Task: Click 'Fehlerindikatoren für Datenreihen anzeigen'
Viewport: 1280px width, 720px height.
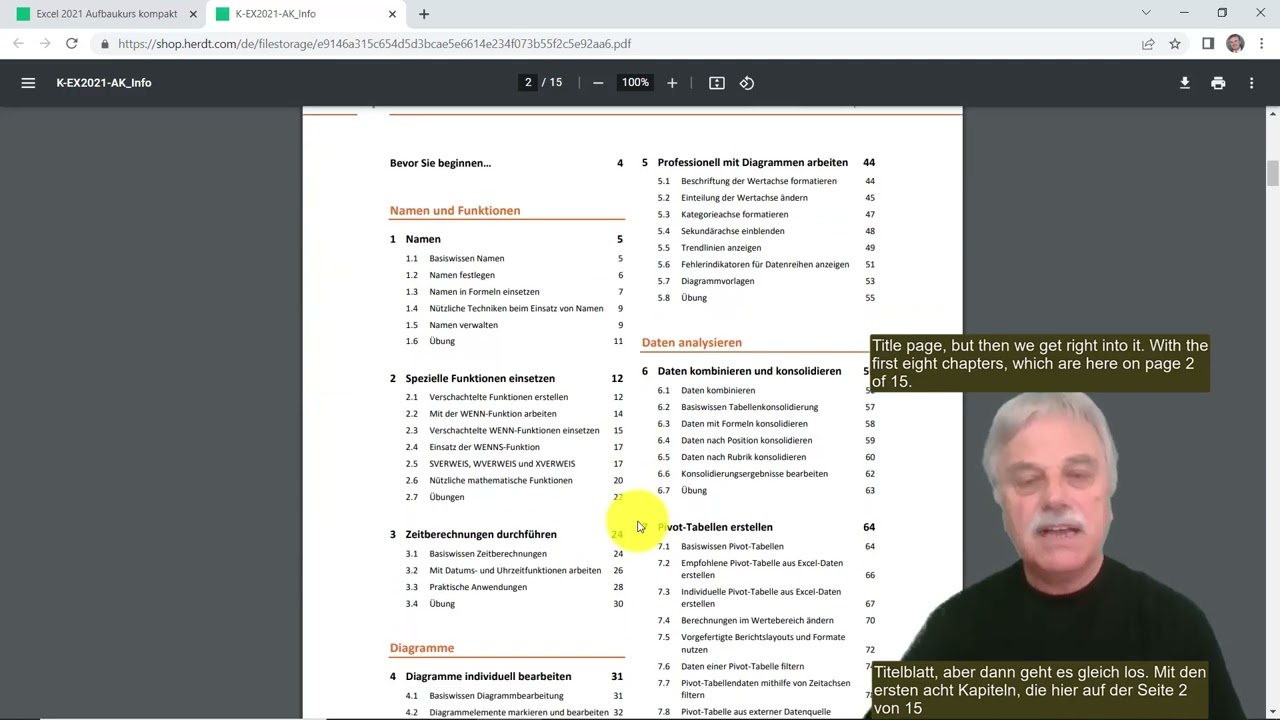Action: coord(765,265)
